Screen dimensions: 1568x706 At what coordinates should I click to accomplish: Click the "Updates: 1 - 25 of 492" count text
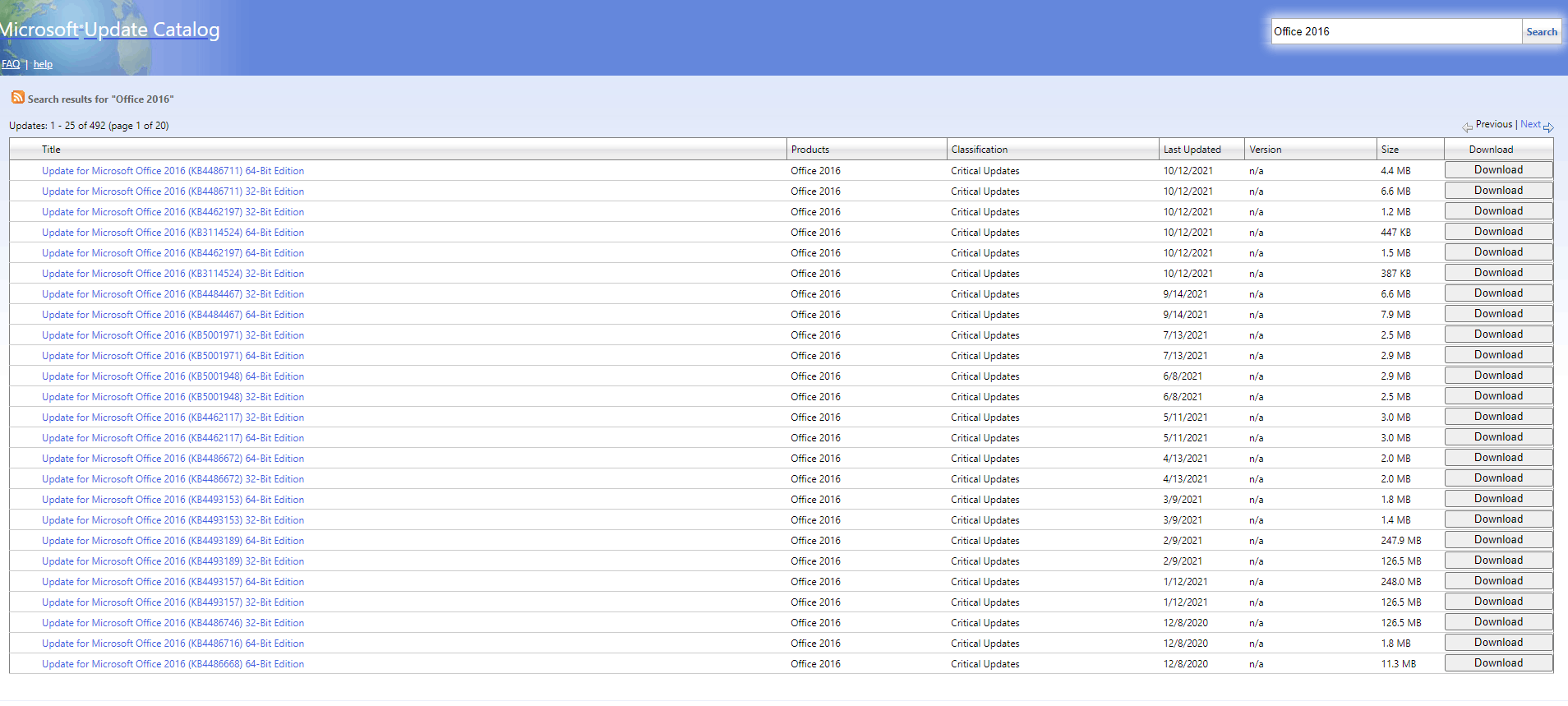(89, 126)
